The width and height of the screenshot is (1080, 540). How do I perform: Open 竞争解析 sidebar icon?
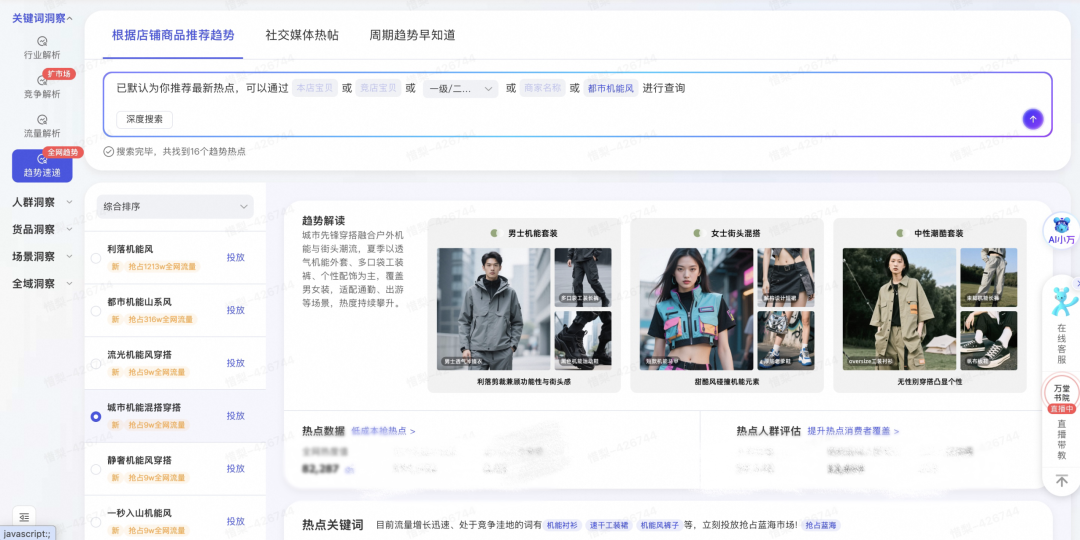[x=42, y=86]
